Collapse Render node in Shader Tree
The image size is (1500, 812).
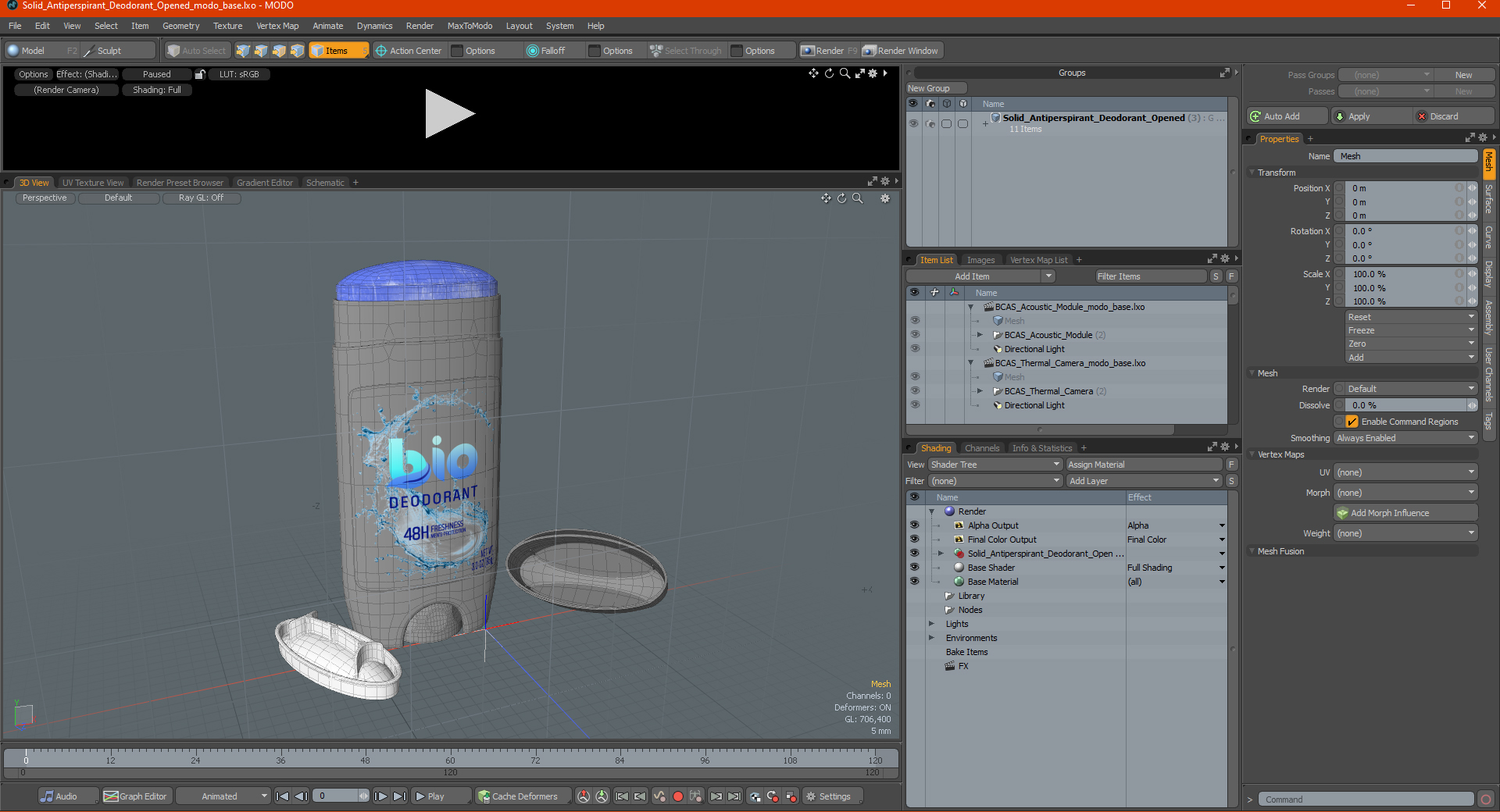click(x=931, y=511)
